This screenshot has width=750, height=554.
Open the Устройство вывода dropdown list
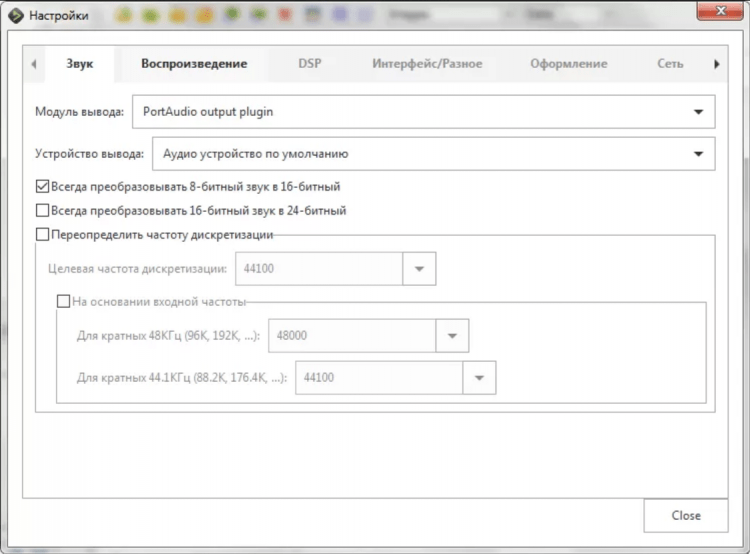click(x=698, y=154)
